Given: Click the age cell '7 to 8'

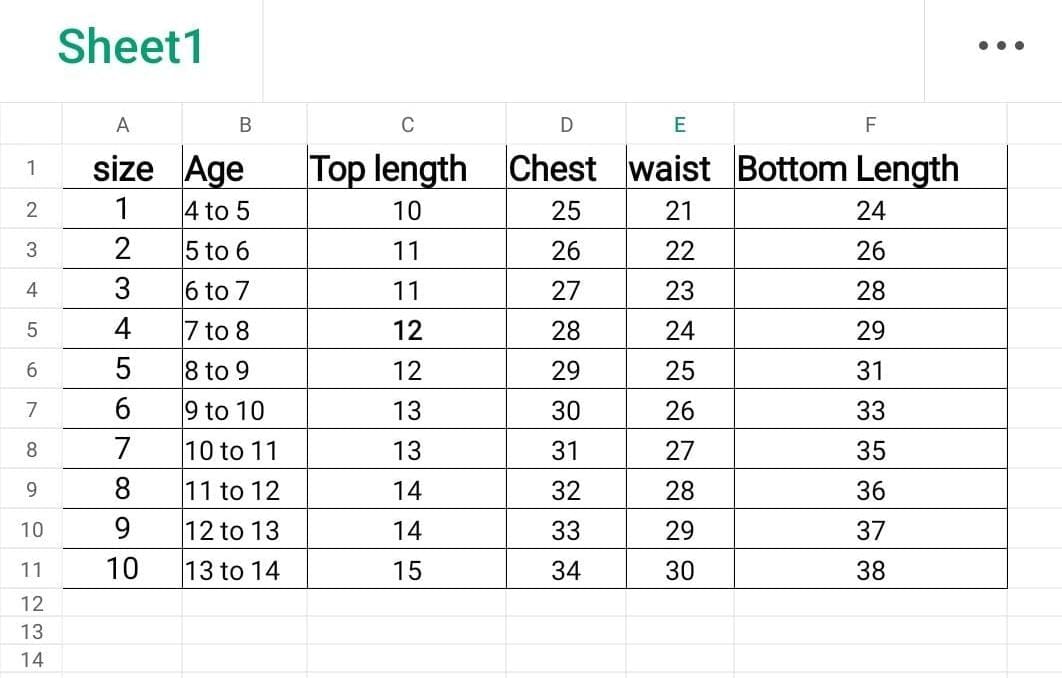Looking at the screenshot, I should (x=217, y=330).
